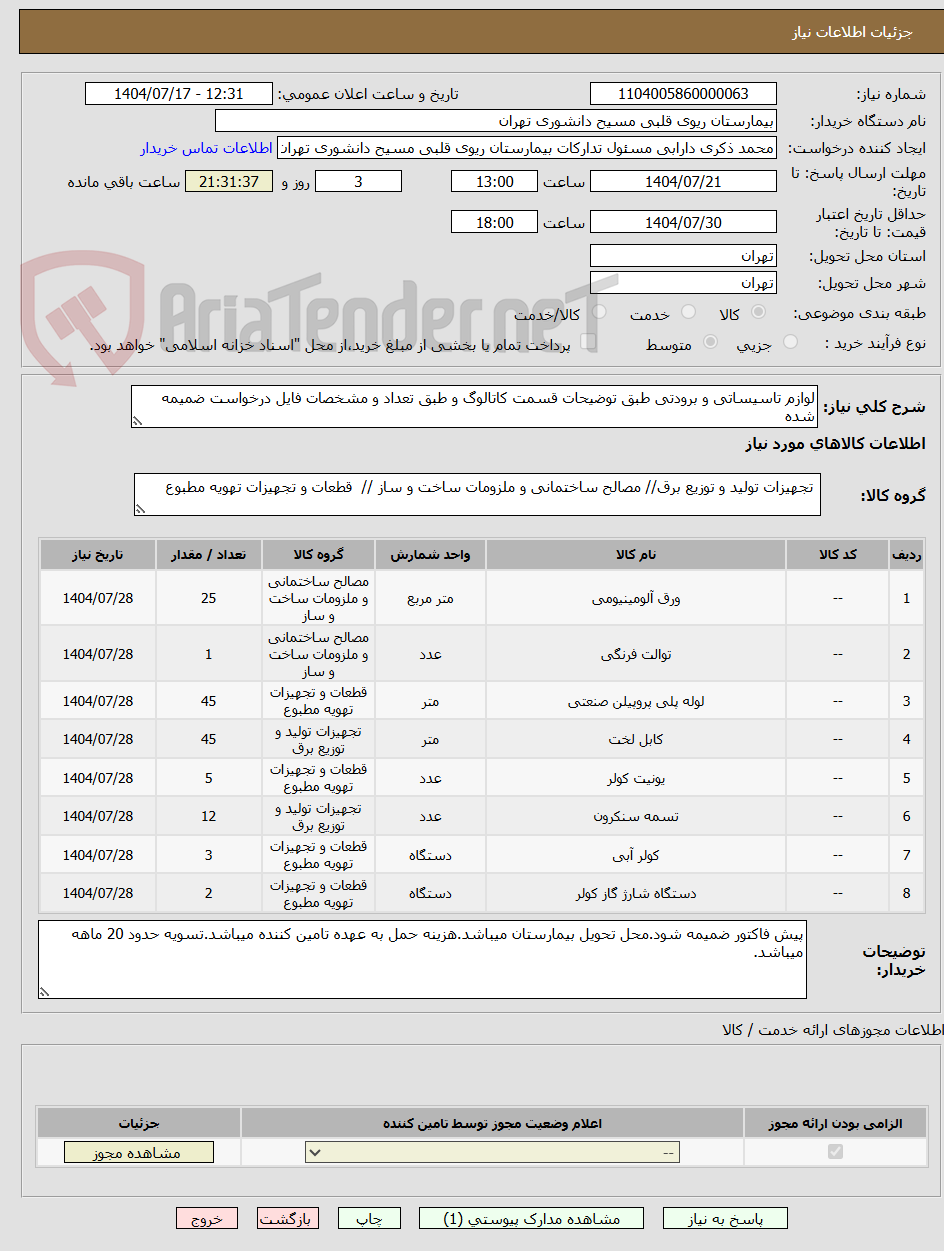
Task: Click the شماره نیاز field showing 1104005860000063
Action: coord(683,93)
